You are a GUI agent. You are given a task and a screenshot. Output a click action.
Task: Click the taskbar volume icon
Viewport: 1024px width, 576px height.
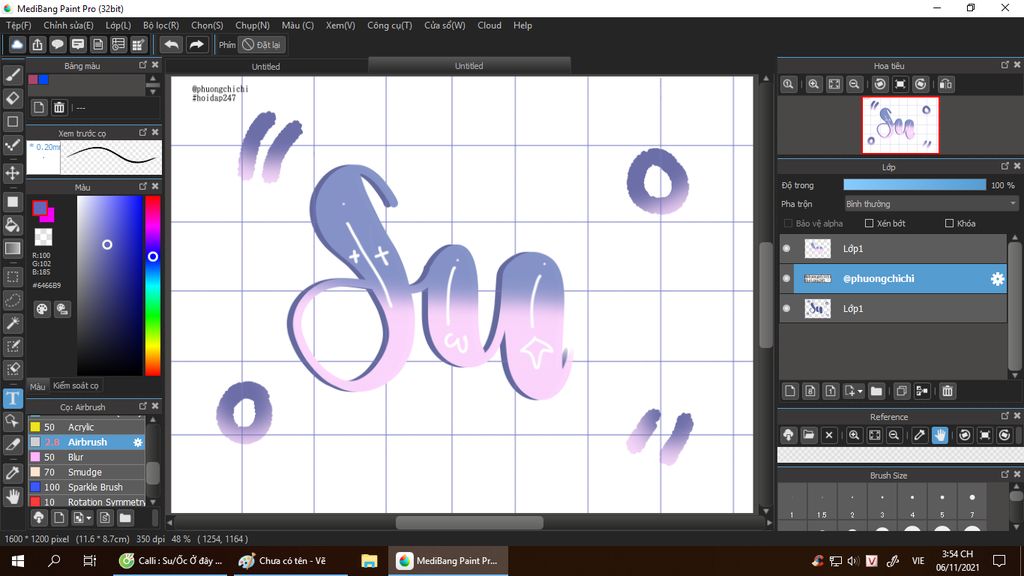(853, 561)
